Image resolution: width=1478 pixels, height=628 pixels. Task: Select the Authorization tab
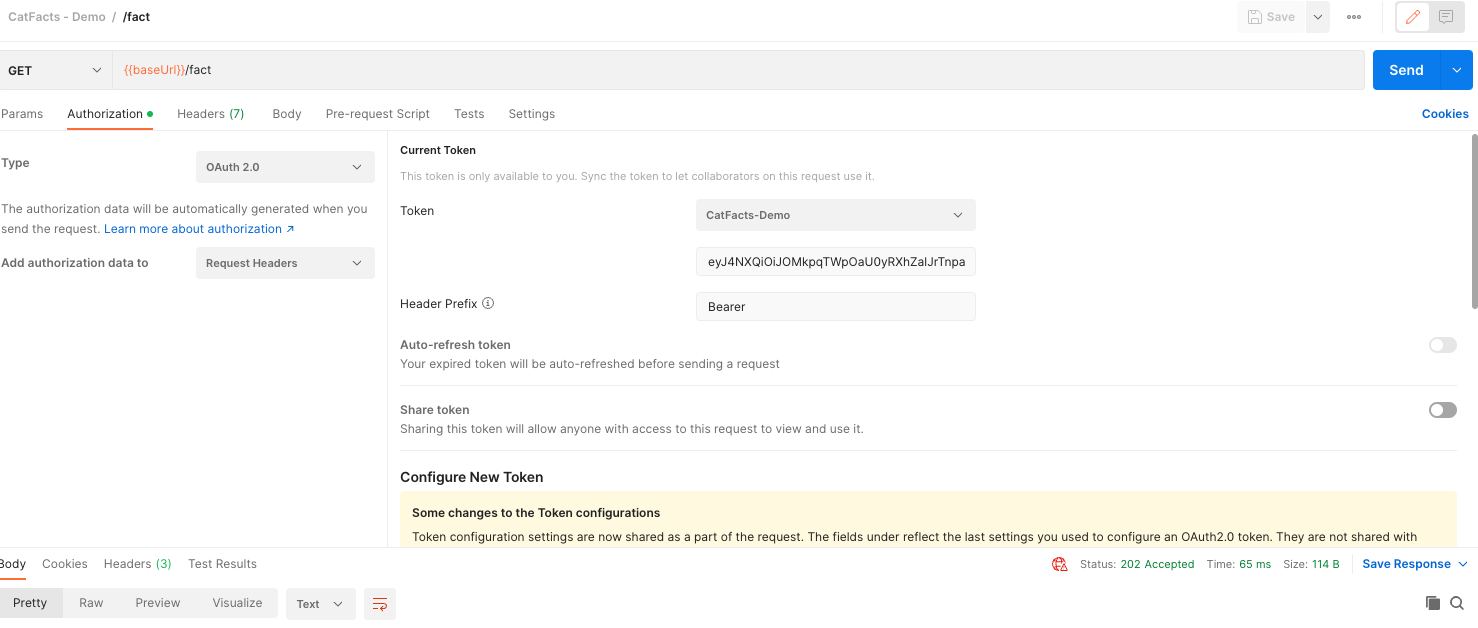[x=110, y=114]
